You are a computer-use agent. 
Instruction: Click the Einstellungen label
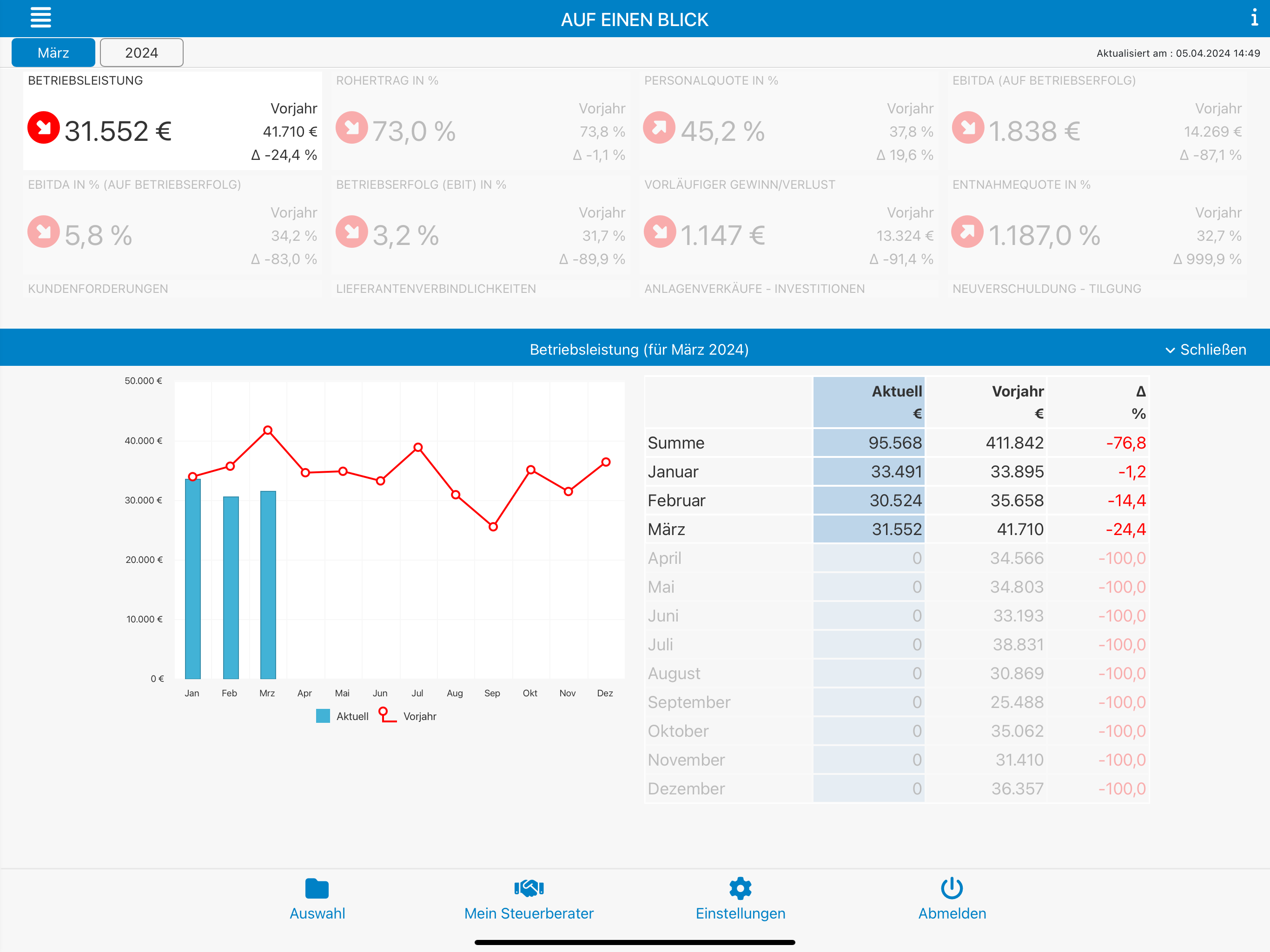[741, 913]
